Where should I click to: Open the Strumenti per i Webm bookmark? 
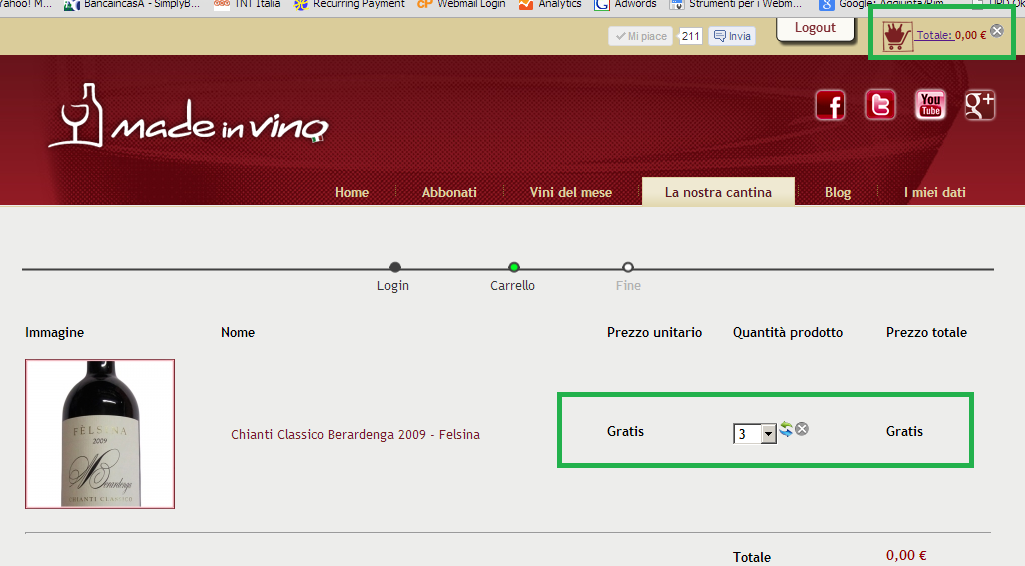(x=735, y=5)
